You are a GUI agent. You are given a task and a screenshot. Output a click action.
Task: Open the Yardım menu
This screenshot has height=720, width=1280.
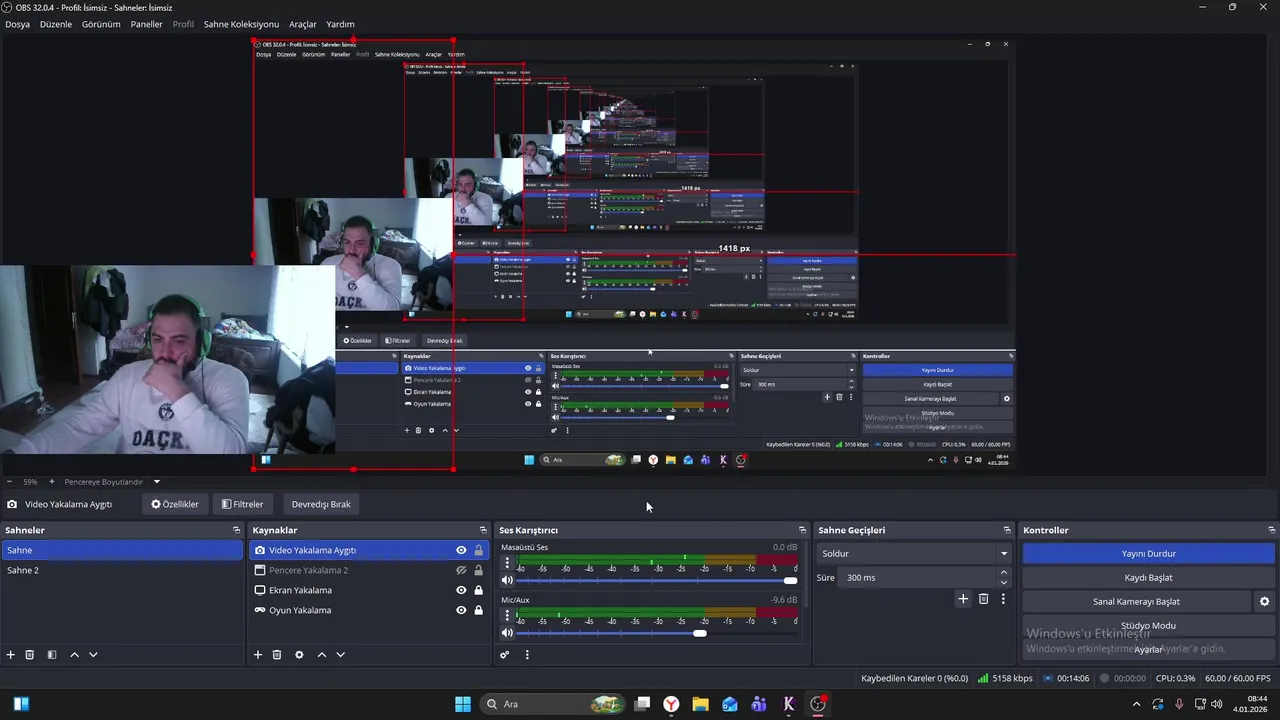pos(340,24)
